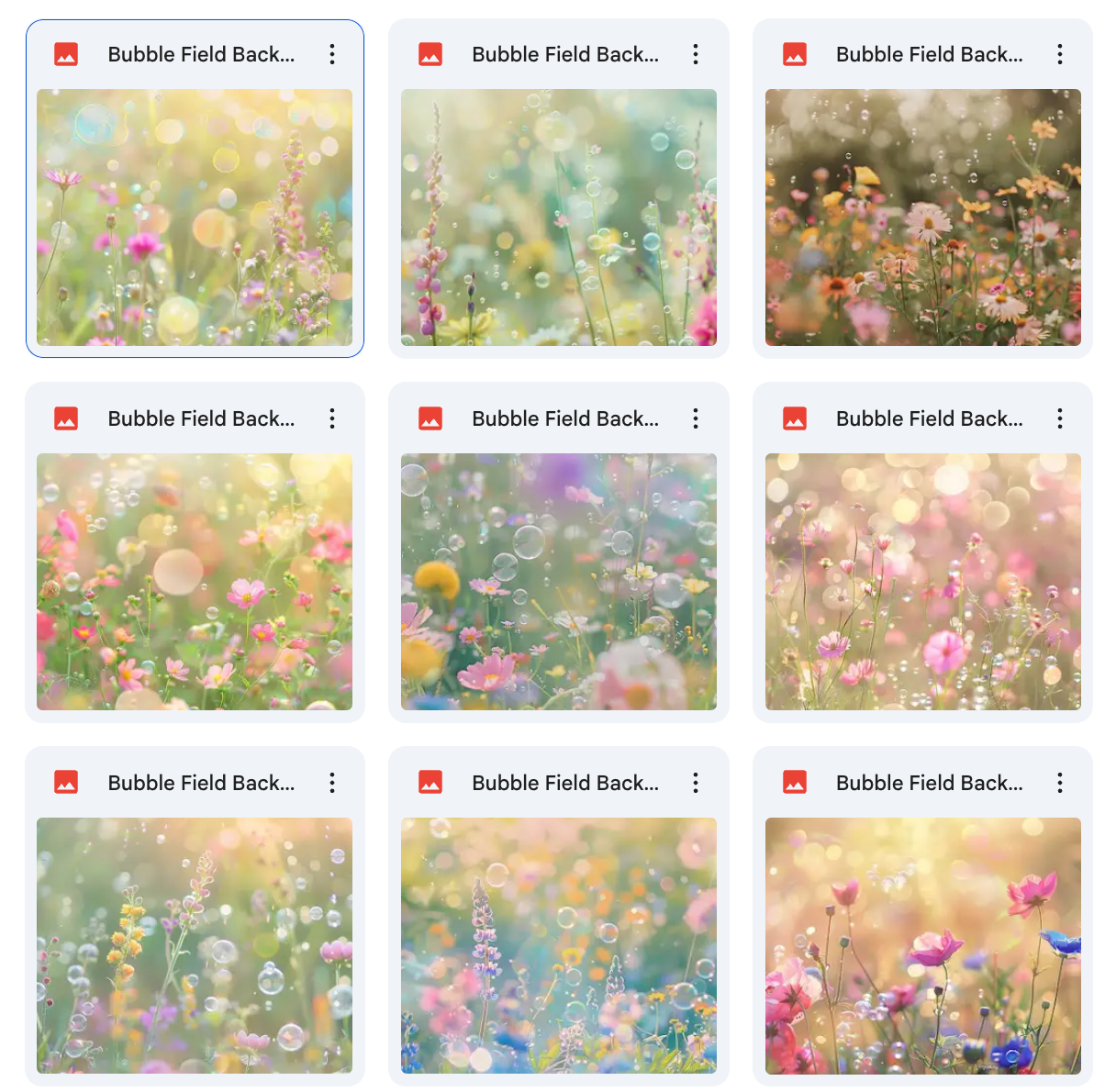
Task: Open three-dot menu of bottom-left file
Action: coord(332,783)
